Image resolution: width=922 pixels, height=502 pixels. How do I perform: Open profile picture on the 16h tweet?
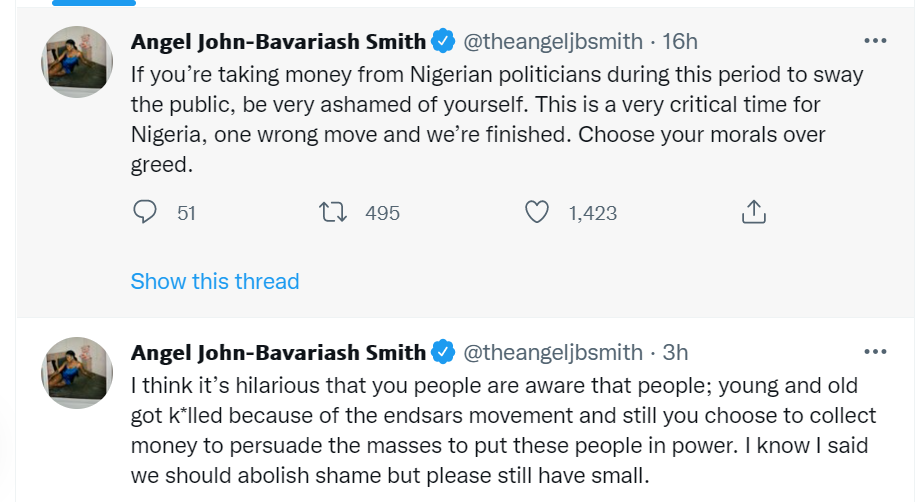pyautogui.click(x=76, y=61)
